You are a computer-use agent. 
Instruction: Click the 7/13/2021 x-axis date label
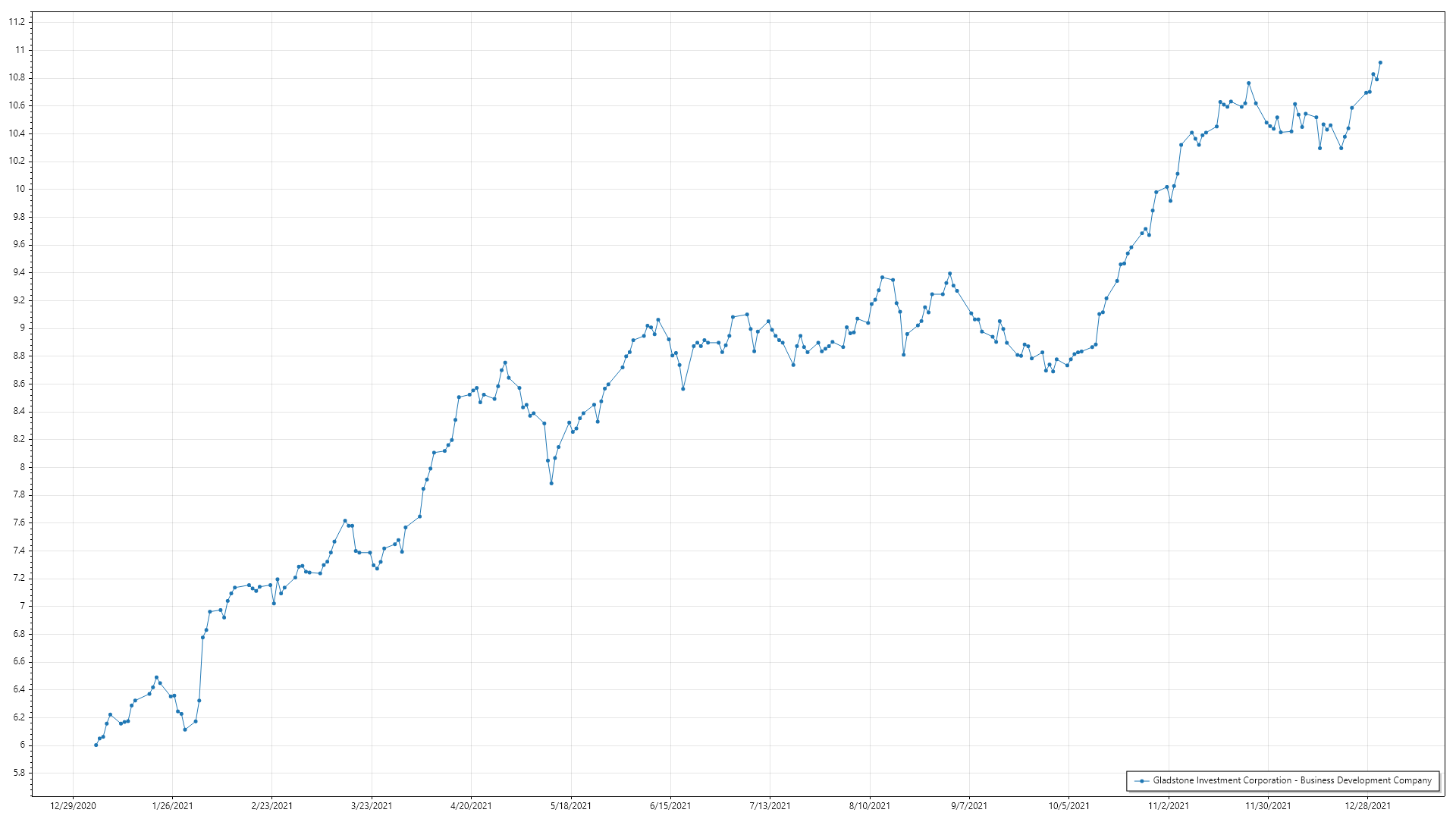(770, 805)
